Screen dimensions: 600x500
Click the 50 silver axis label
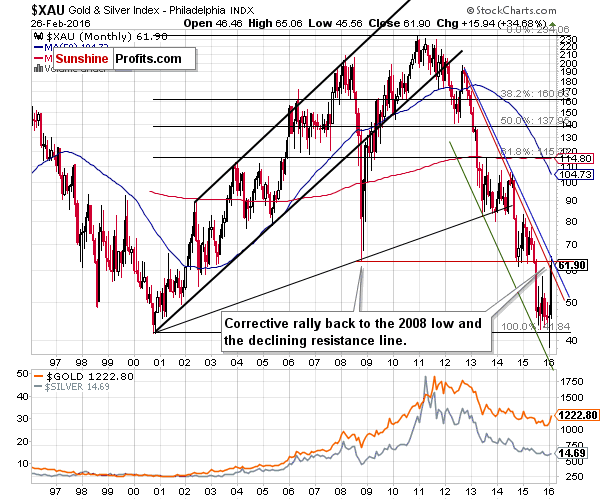click(x=23, y=374)
